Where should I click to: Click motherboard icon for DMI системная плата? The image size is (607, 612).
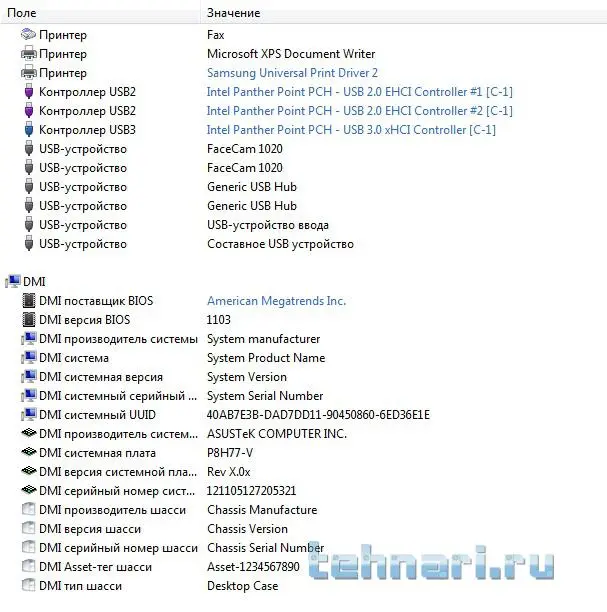pyautogui.click(x=29, y=452)
